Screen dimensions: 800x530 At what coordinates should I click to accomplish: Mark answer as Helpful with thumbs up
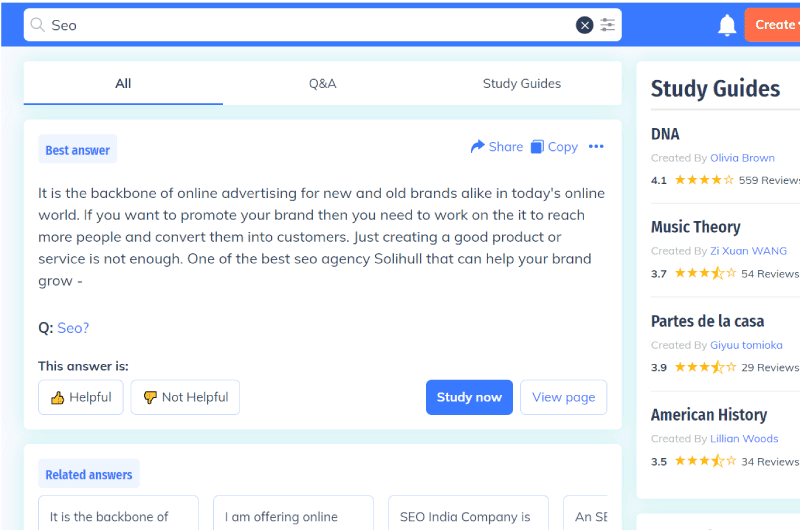pyautogui.click(x=81, y=397)
